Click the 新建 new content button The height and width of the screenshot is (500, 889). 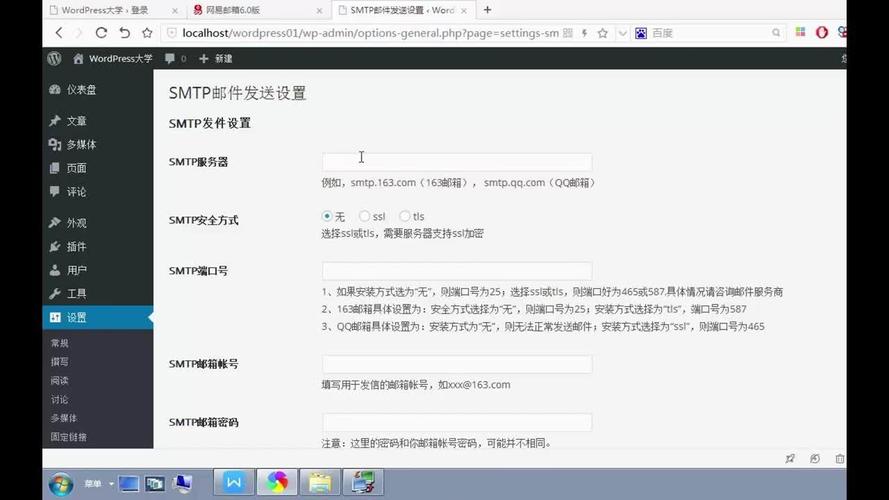coord(216,58)
